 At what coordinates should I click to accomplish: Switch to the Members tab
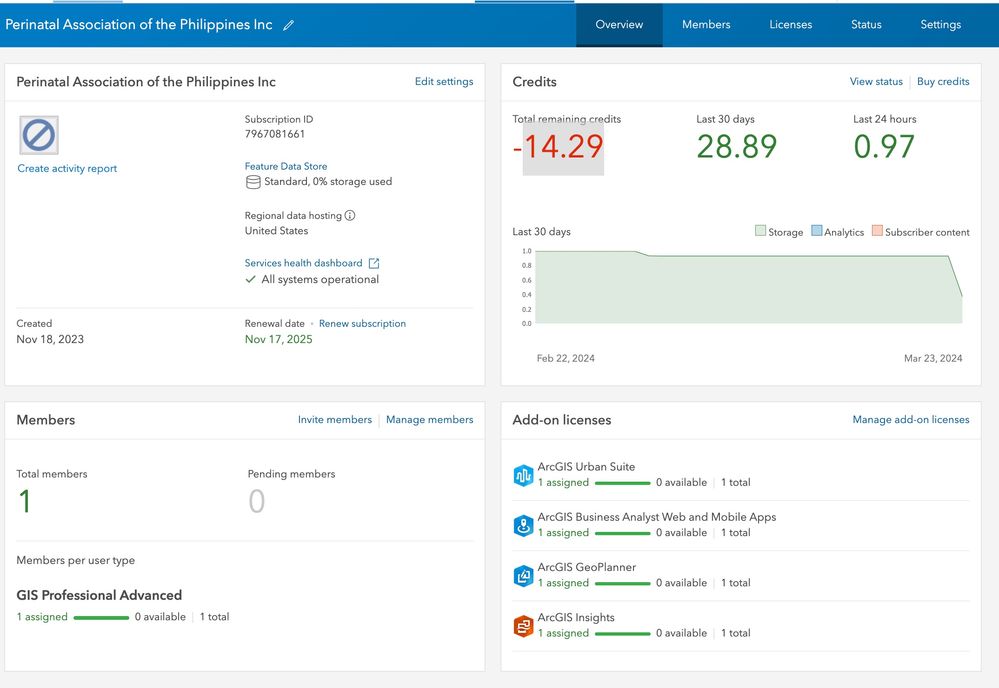[706, 25]
